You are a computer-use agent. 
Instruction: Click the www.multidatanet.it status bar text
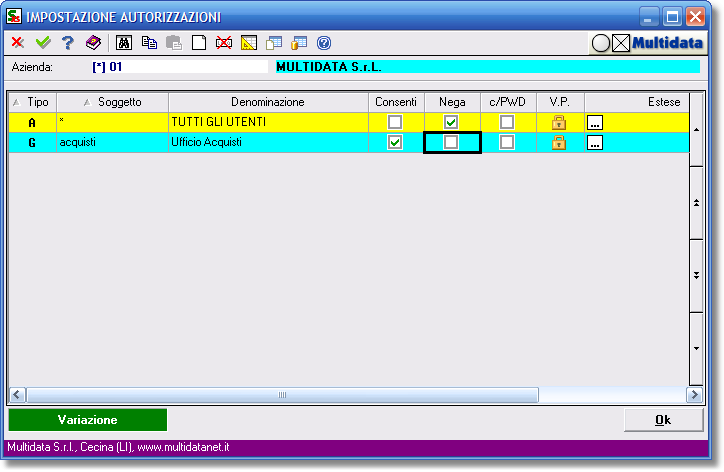(183, 447)
